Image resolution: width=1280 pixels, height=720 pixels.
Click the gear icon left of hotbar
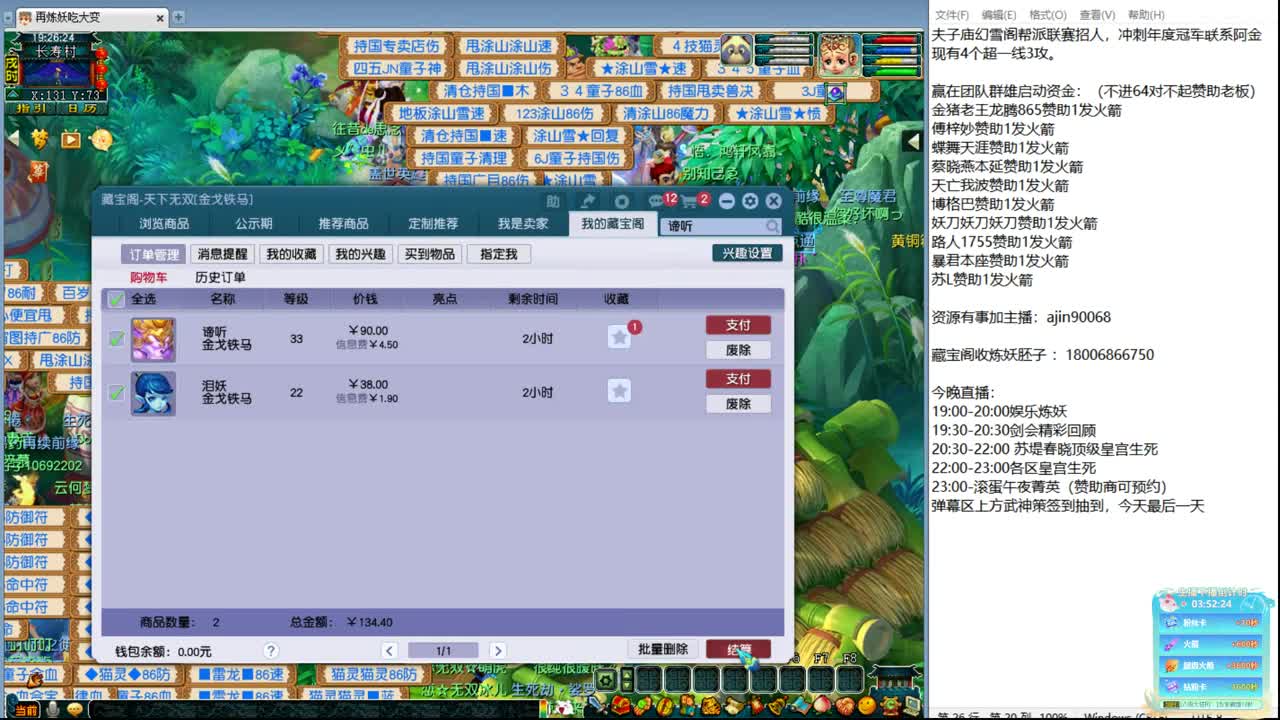click(x=606, y=681)
